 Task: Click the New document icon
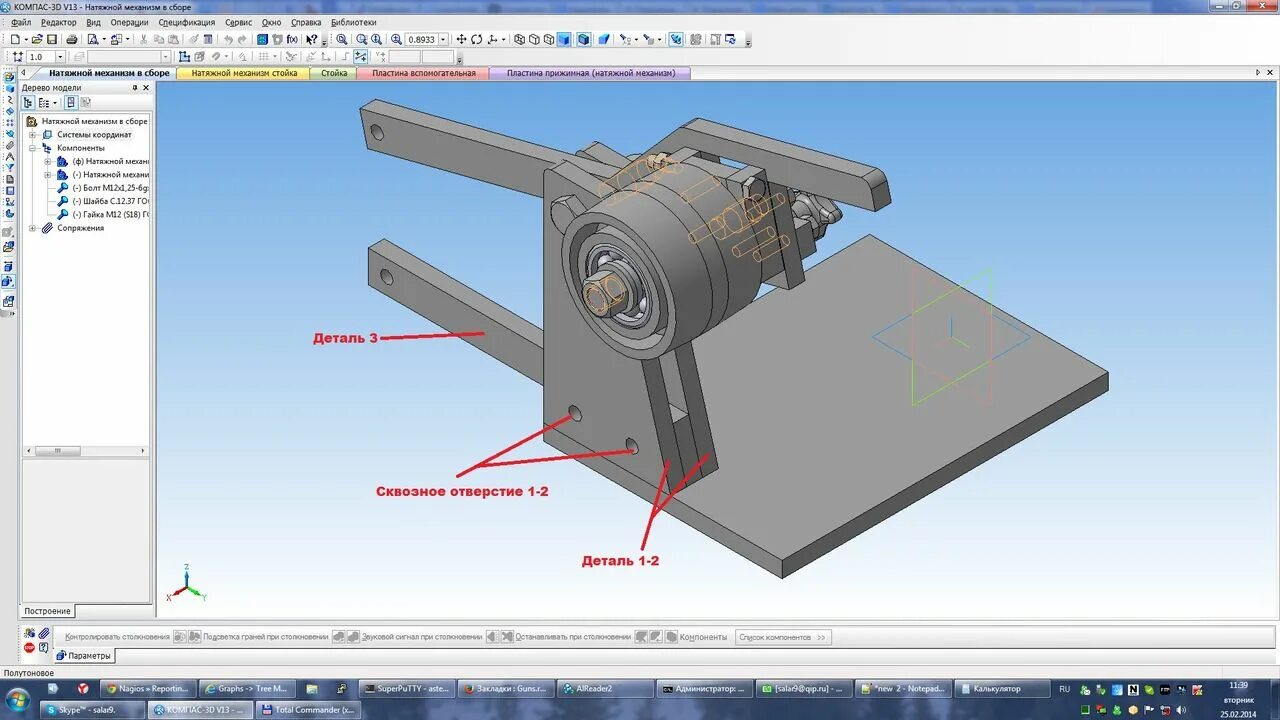tap(15, 39)
